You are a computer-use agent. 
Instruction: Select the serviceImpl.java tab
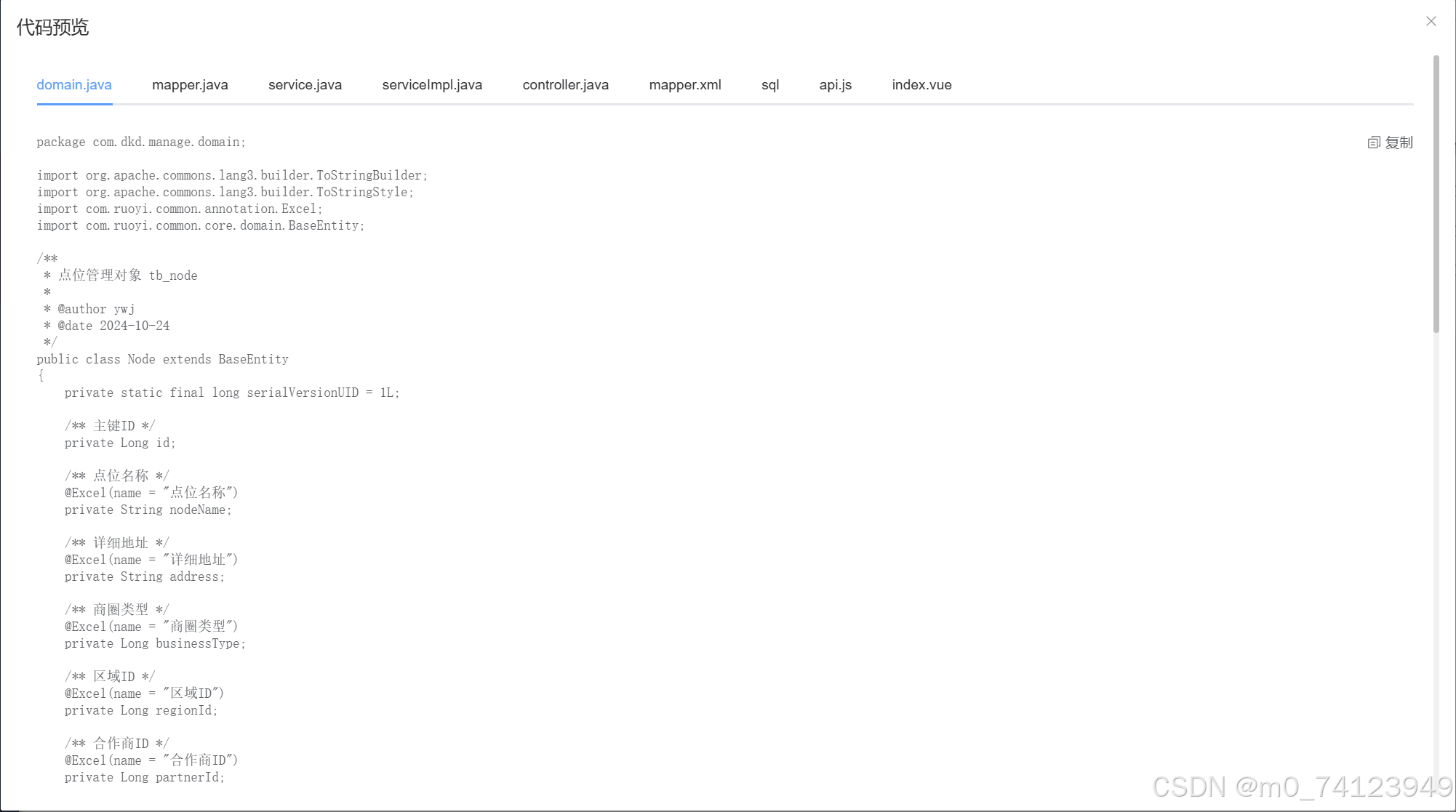click(x=432, y=85)
